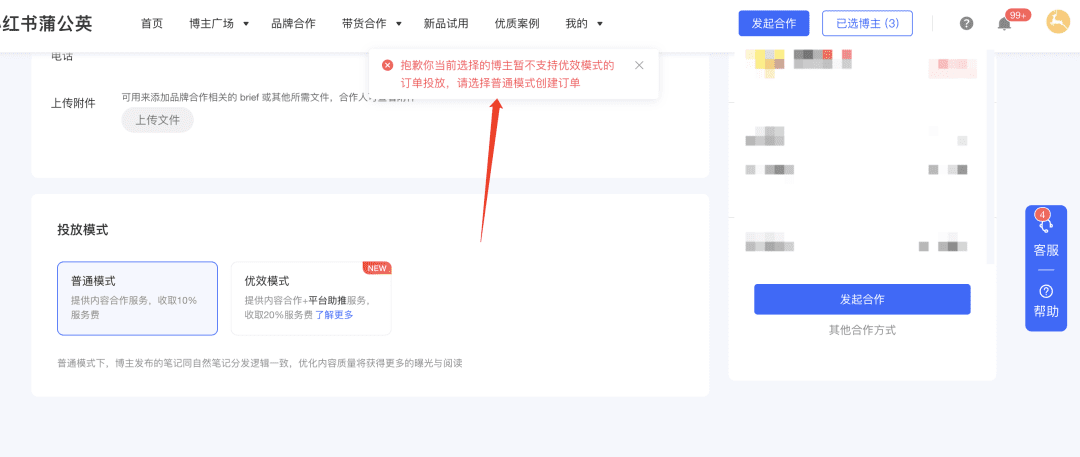Select the 普通模式 placement option
1080x457 pixels.
(137, 298)
